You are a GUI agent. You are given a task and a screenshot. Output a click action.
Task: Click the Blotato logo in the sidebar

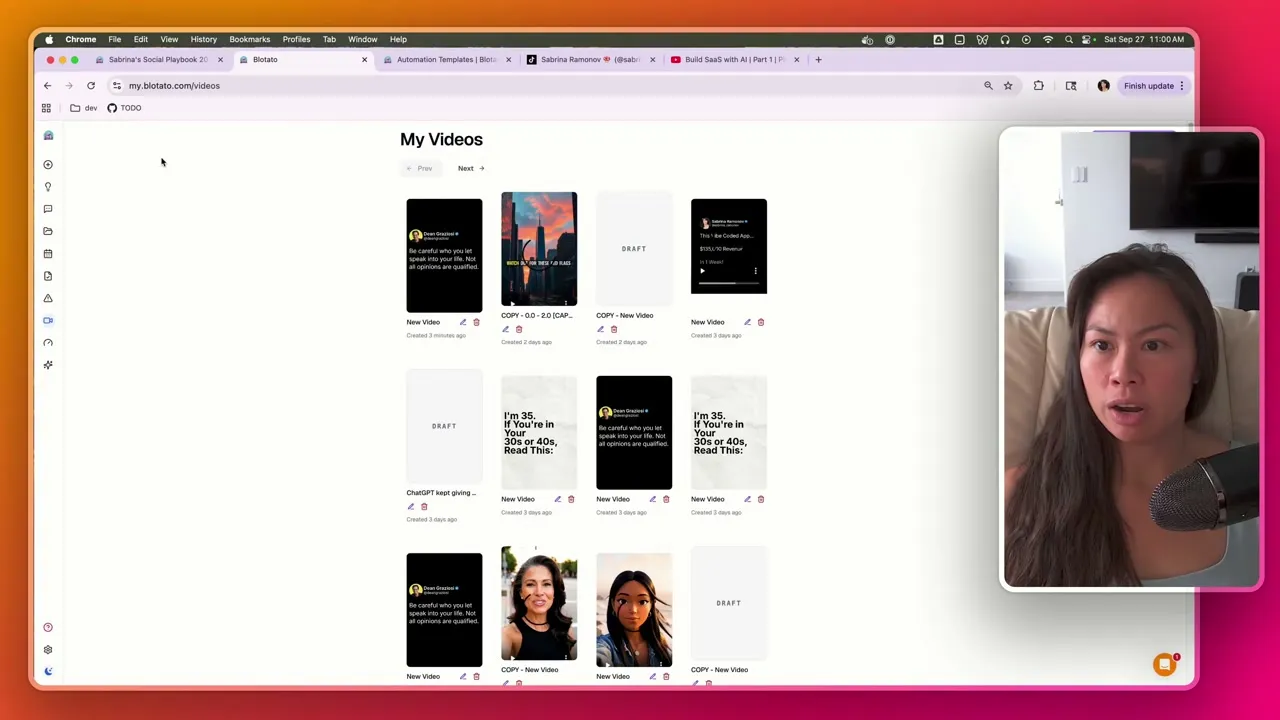[x=48, y=135]
